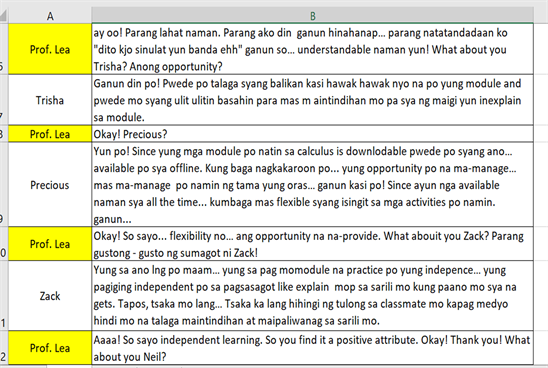Select the Prof. Lea cell next to 'What abouit you Zack'
This screenshot has width=548, height=368.
pos(50,244)
